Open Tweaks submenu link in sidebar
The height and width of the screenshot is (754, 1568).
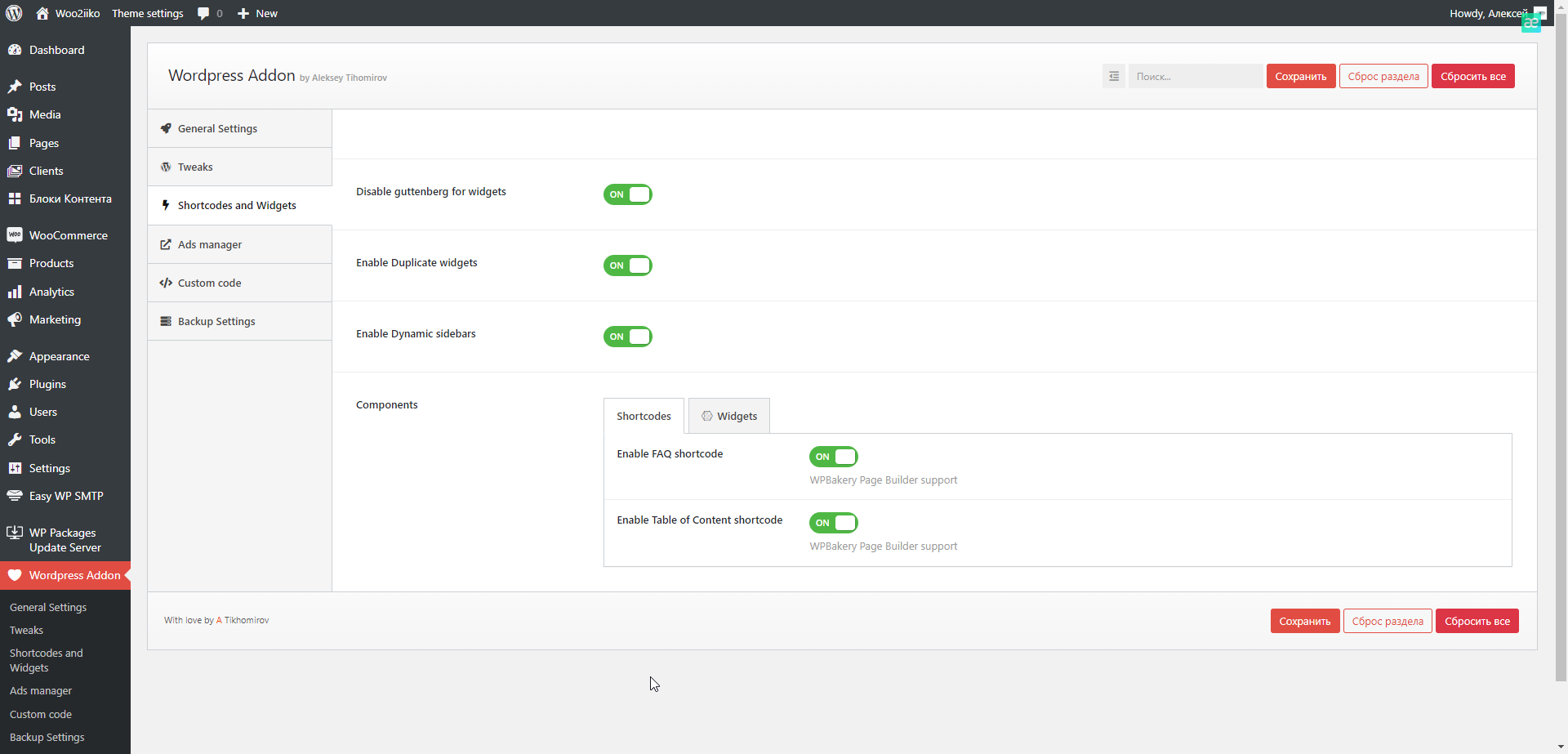[x=26, y=630]
